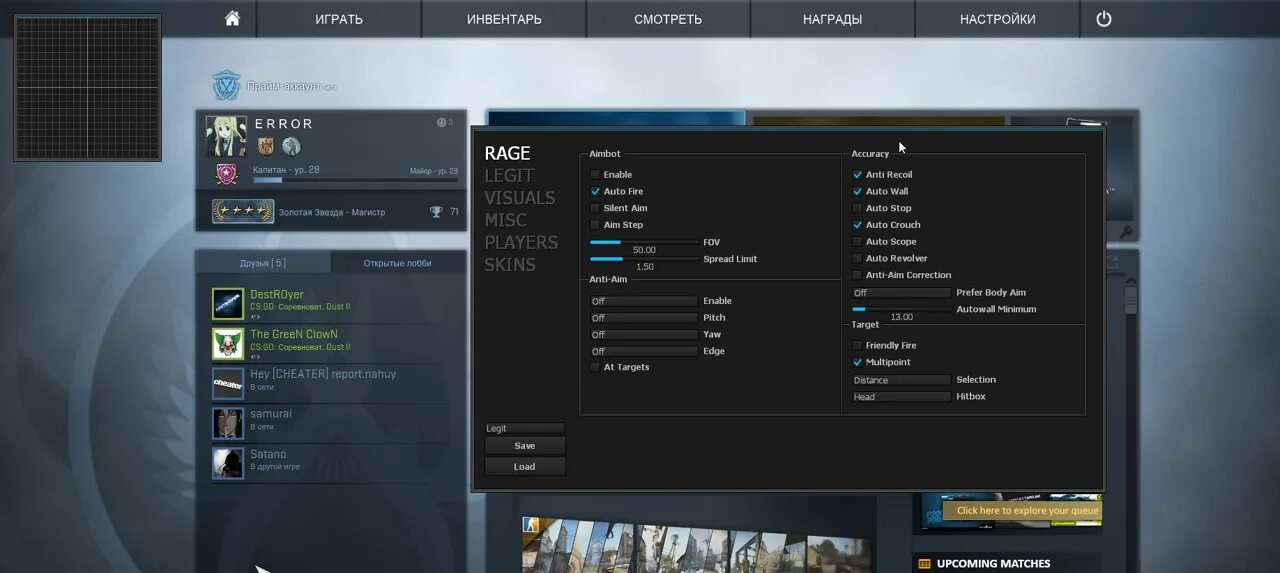The image size is (1280, 573).
Task: Tick the Auto Revolver checkbox
Action: point(857,258)
